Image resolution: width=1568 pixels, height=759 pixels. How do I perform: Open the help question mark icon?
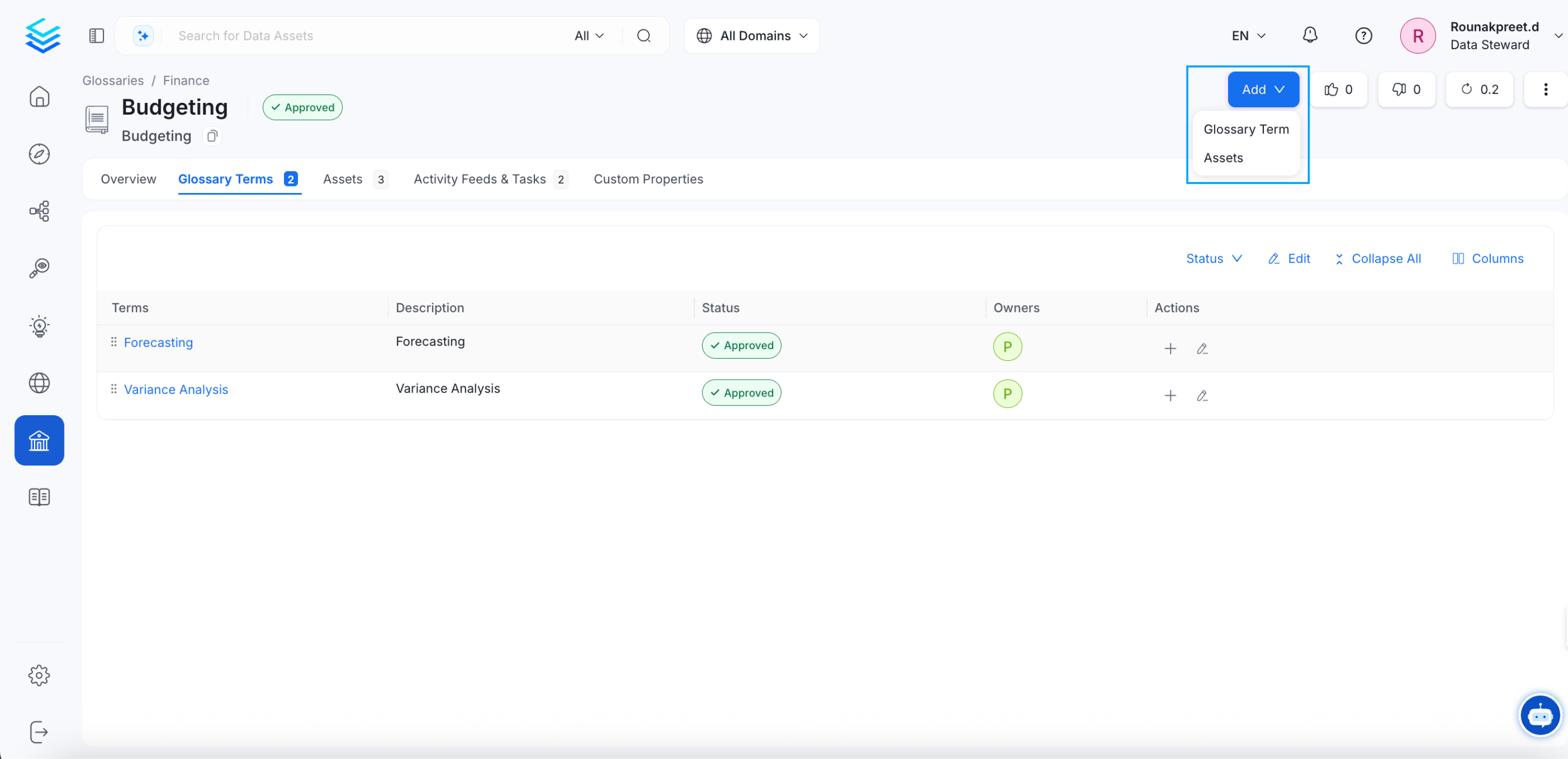1363,36
